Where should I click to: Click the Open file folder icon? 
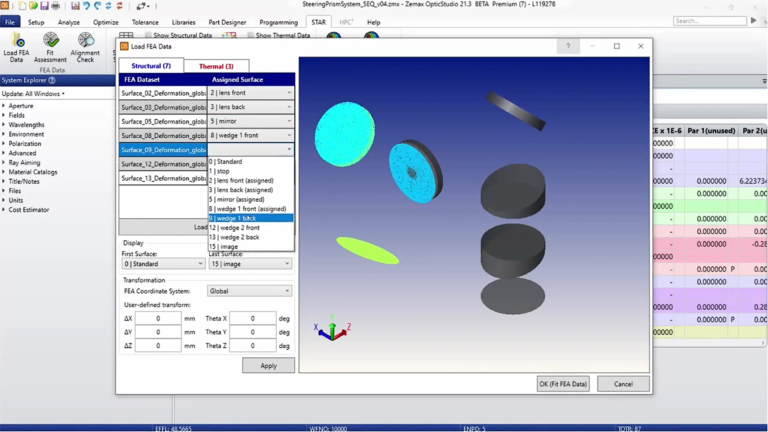coord(33,6)
